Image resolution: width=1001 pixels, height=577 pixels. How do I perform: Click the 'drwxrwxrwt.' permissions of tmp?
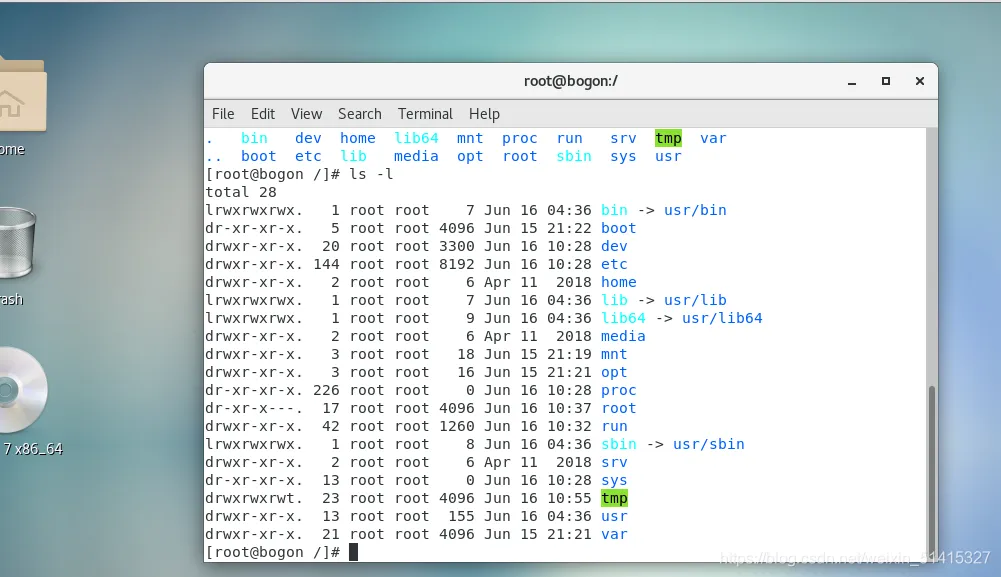pyautogui.click(x=254, y=498)
